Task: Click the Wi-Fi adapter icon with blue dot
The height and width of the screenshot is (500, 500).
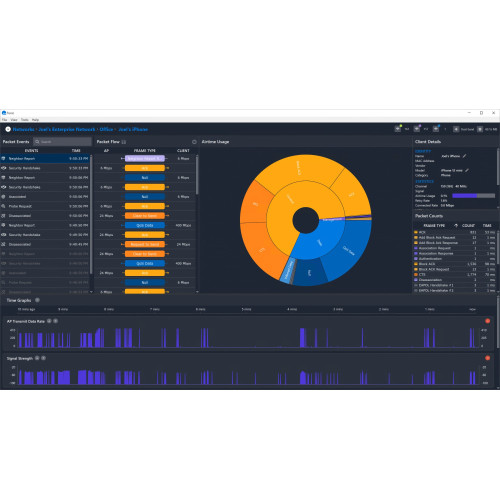Action: coord(436,129)
